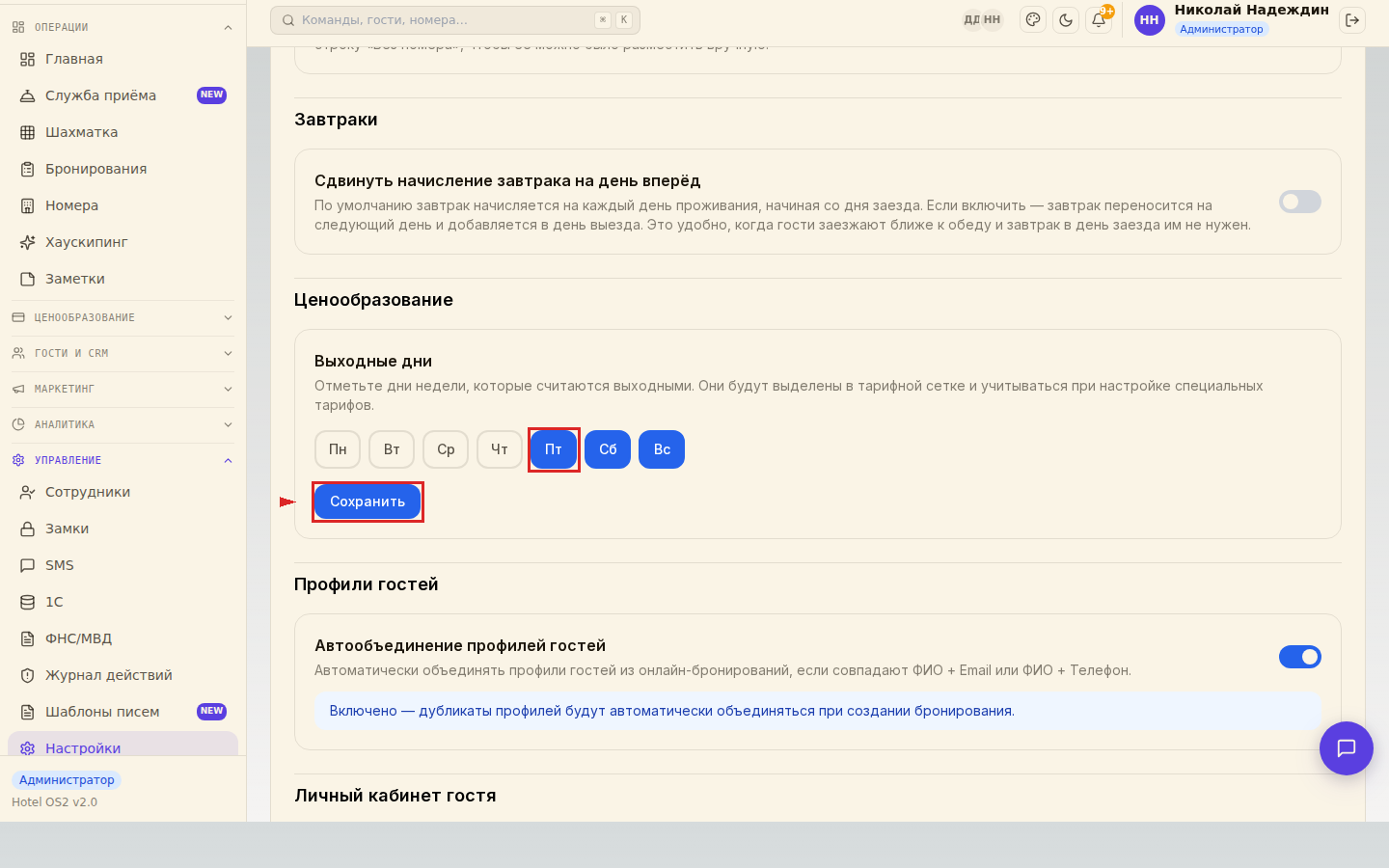Collapse the Операции sidebar section
1389x868 pixels.
[x=122, y=27]
